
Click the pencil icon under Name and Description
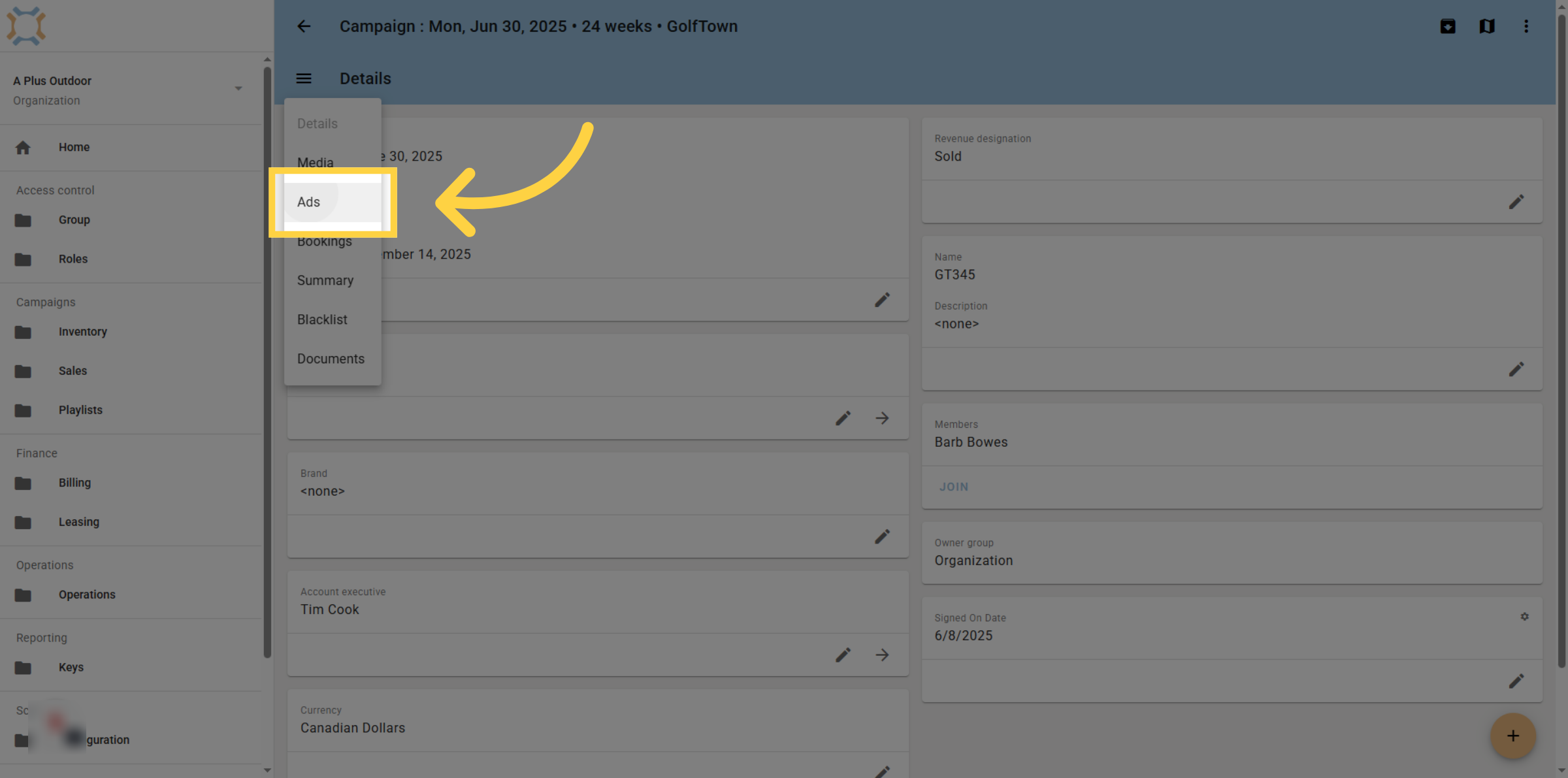click(x=1516, y=369)
